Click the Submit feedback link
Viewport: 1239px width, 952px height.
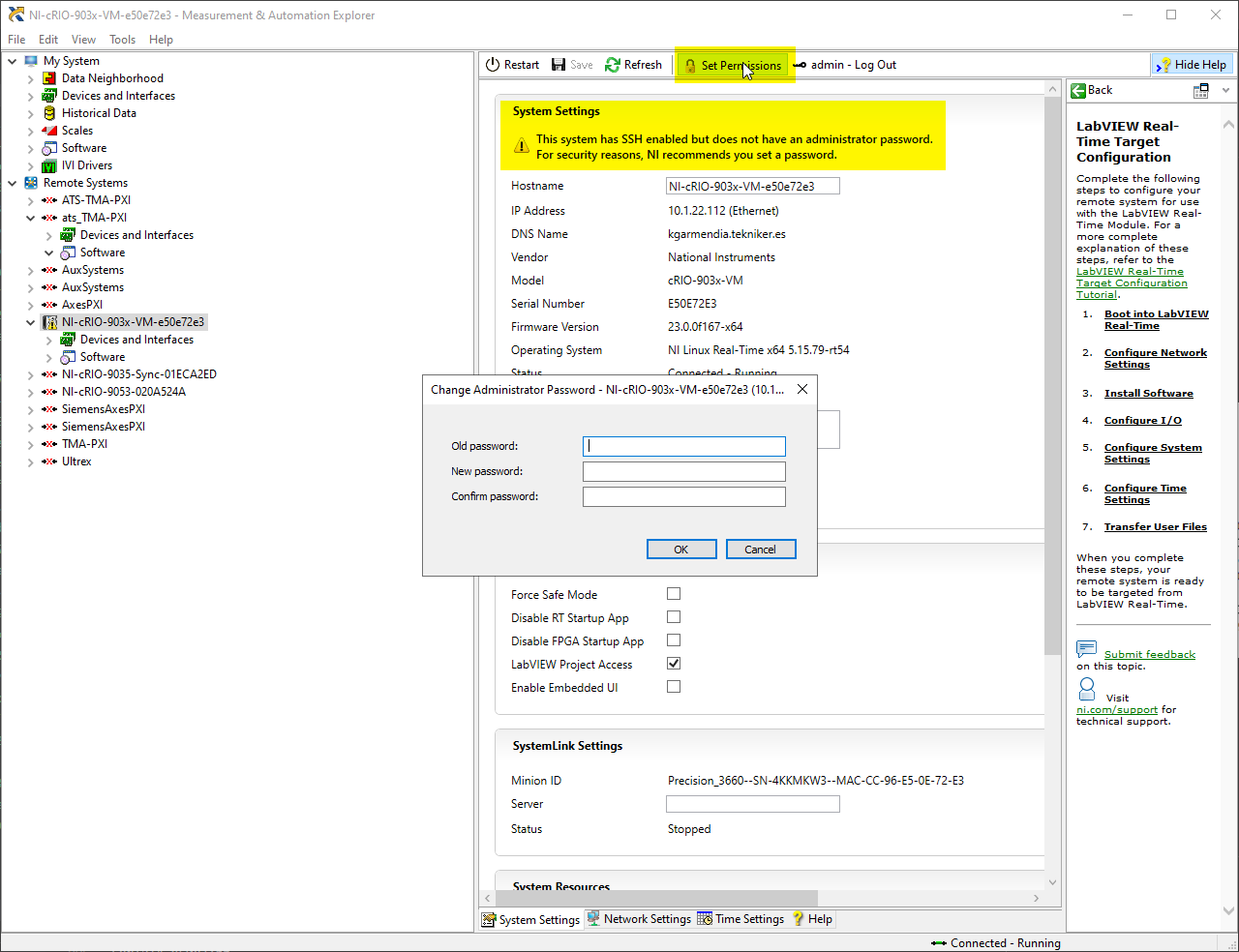point(1149,655)
